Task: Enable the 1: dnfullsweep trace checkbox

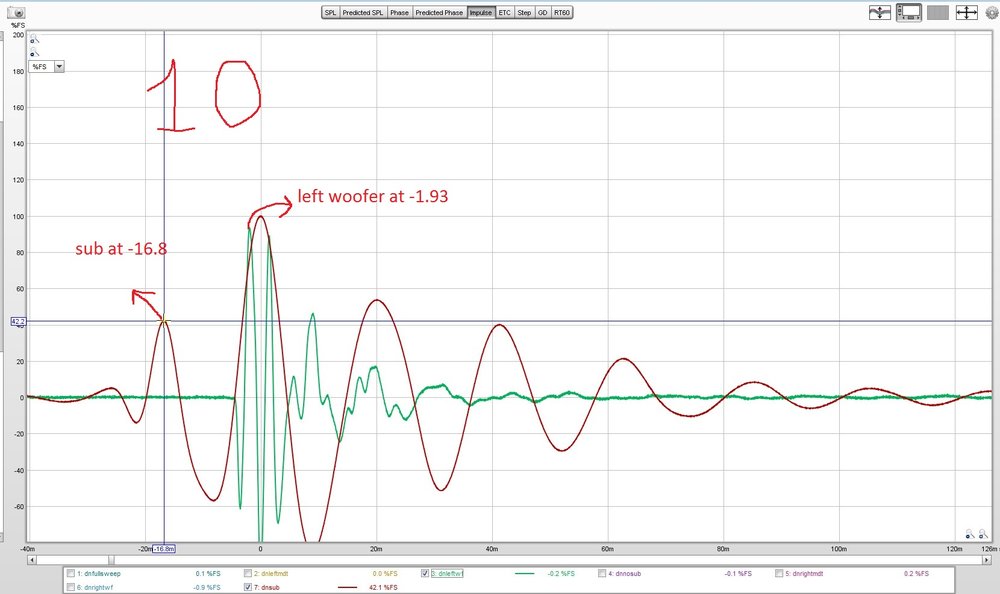Action: point(71,573)
